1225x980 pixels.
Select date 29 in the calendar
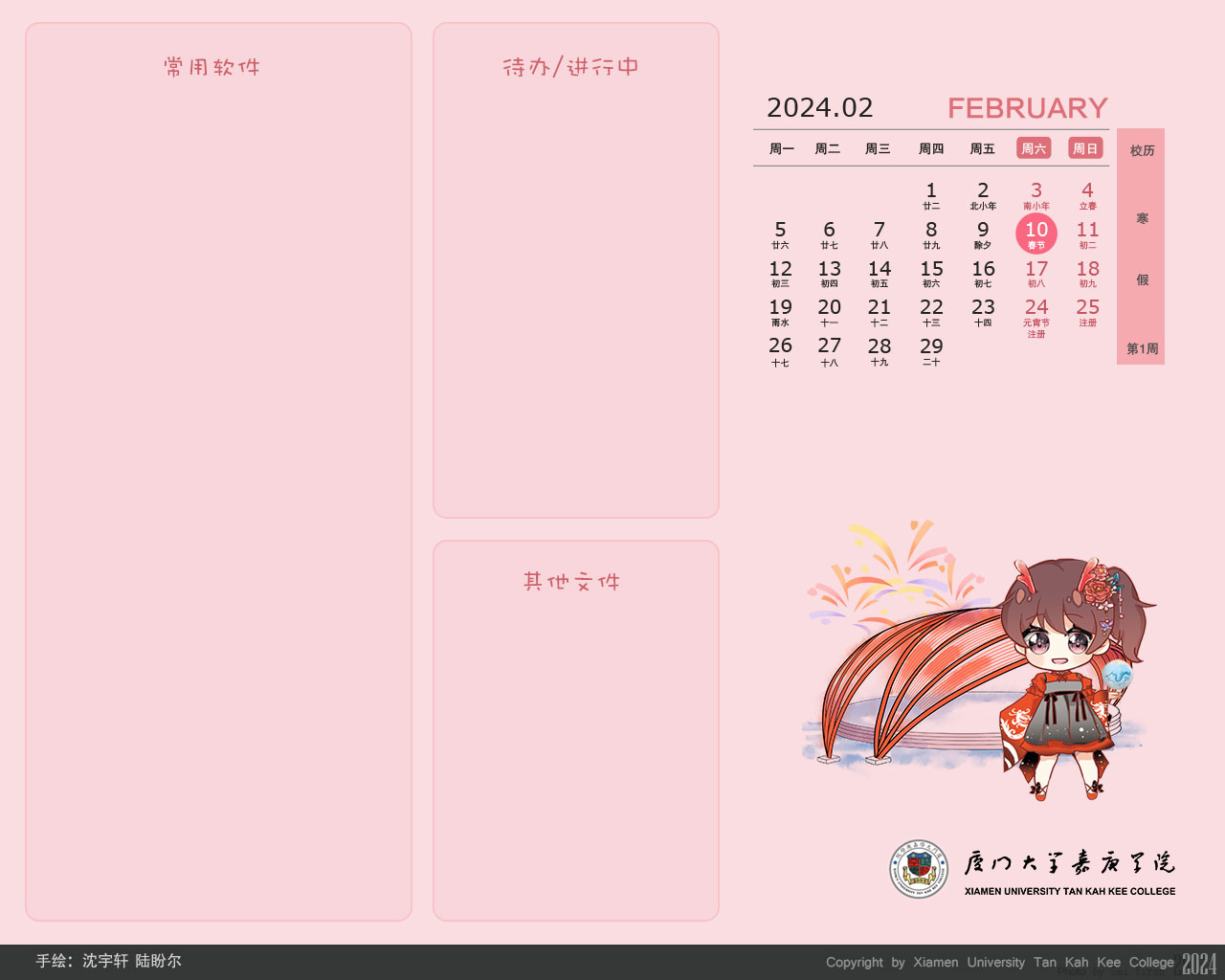931,351
